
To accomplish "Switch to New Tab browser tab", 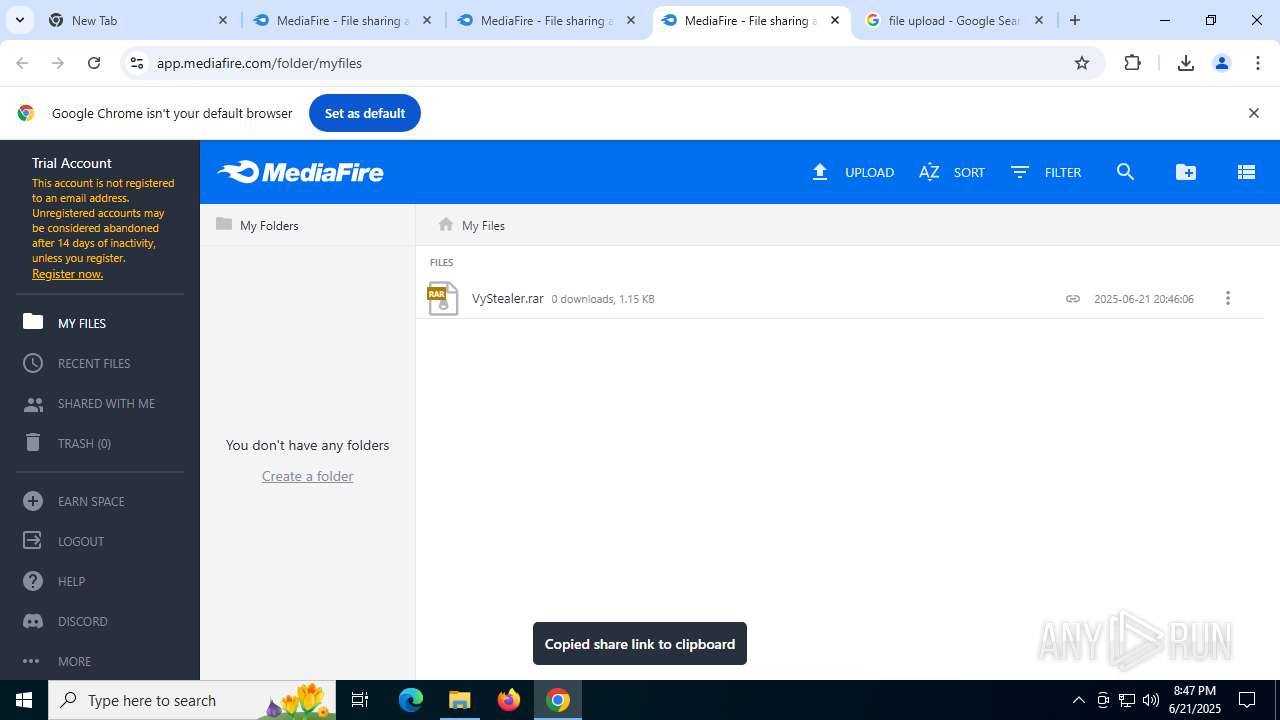I will (x=138, y=20).
